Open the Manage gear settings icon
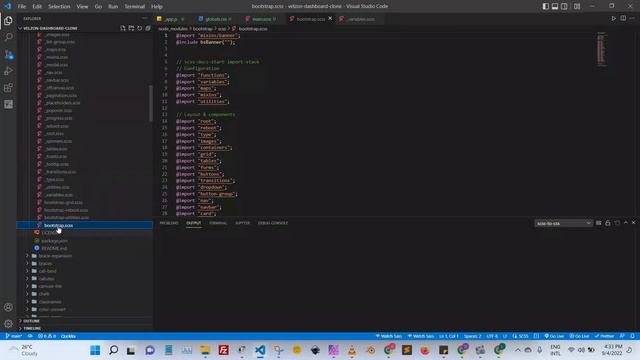Image resolution: width=640 pixels, height=360 pixels. click(x=8, y=324)
